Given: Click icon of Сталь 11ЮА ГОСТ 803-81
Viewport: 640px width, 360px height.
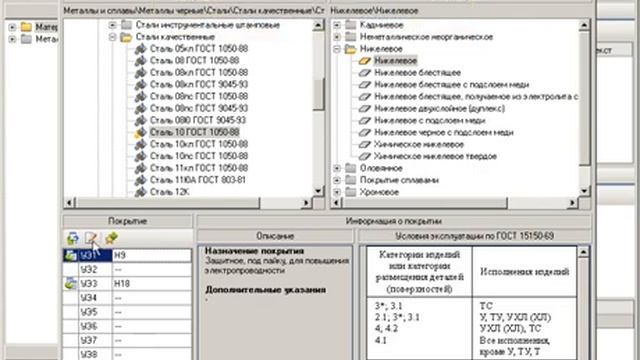Looking at the screenshot, I should point(140,180).
